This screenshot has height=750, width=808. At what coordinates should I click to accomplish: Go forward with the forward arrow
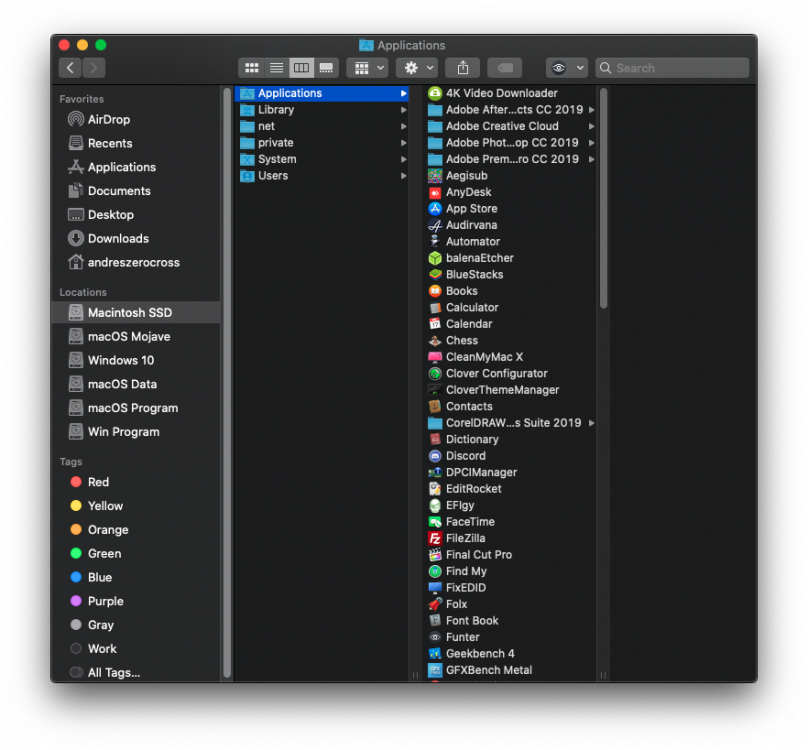point(94,68)
